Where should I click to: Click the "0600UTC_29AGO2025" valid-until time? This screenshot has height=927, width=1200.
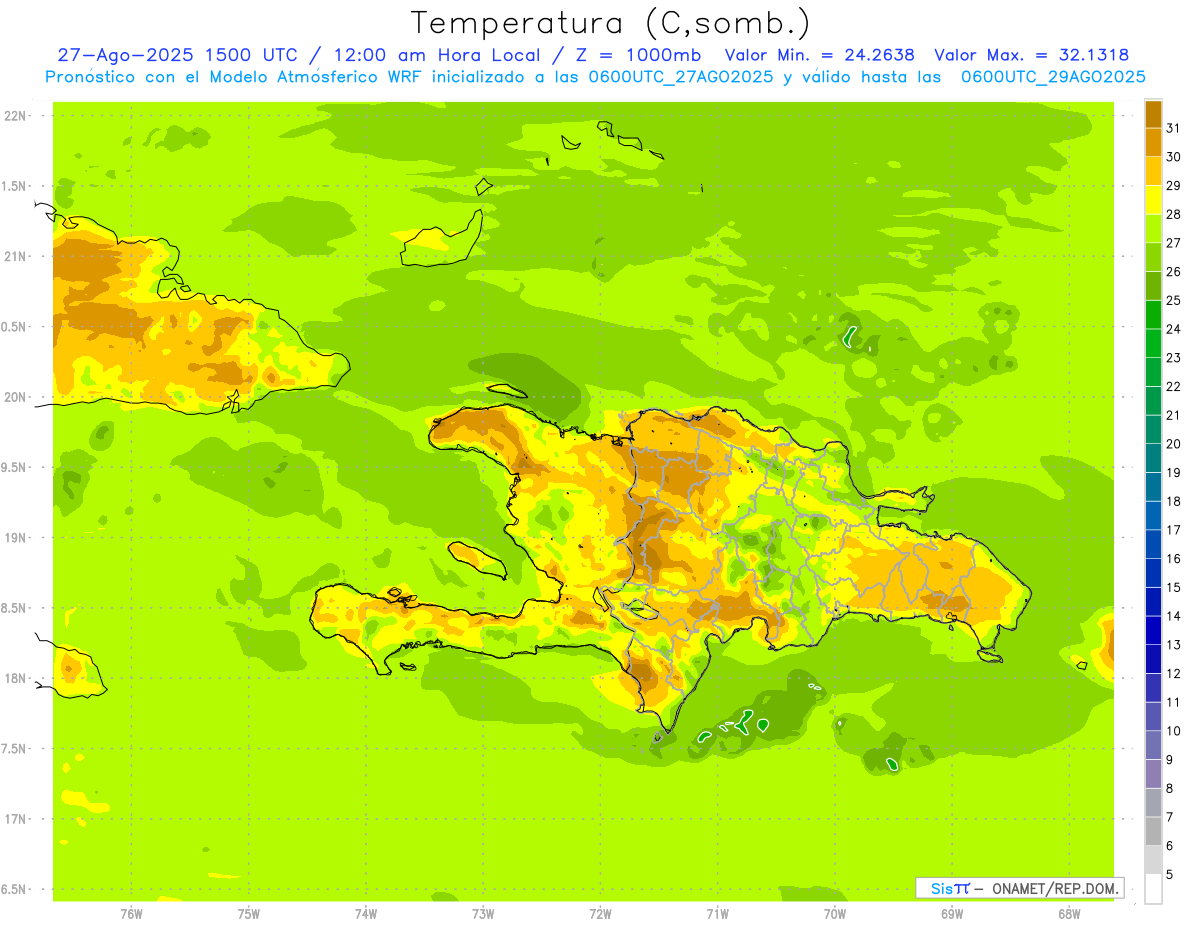pos(1053,77)
